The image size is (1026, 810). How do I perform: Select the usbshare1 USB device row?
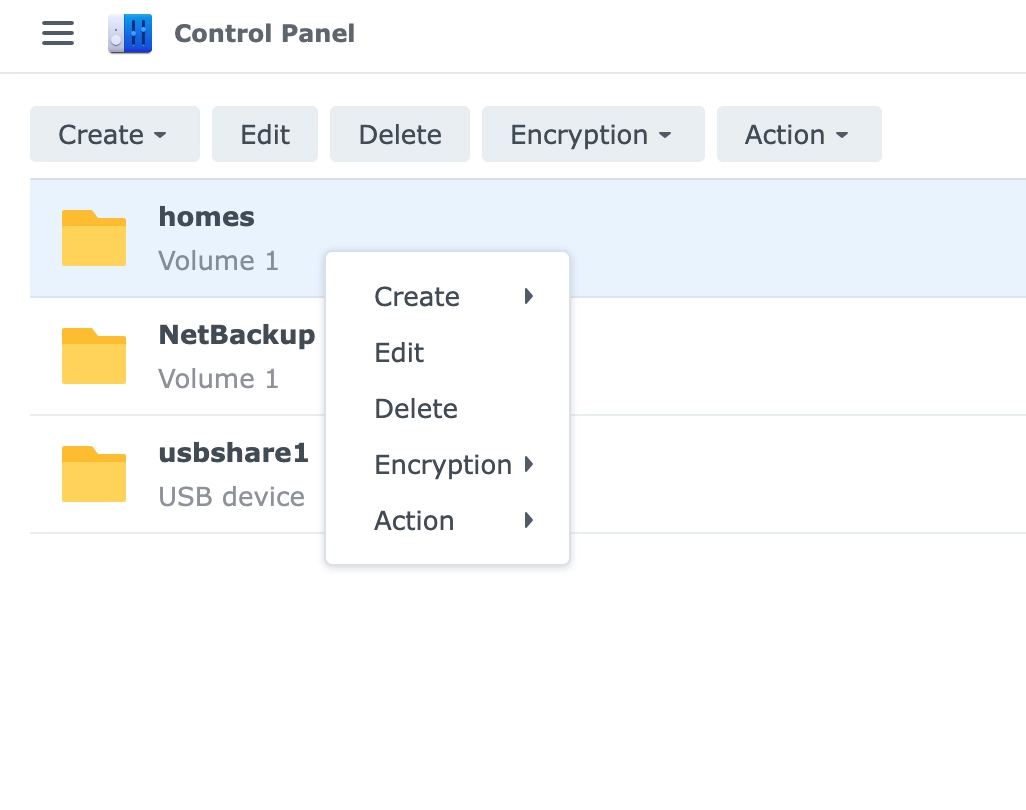click(x=528, y=474)
